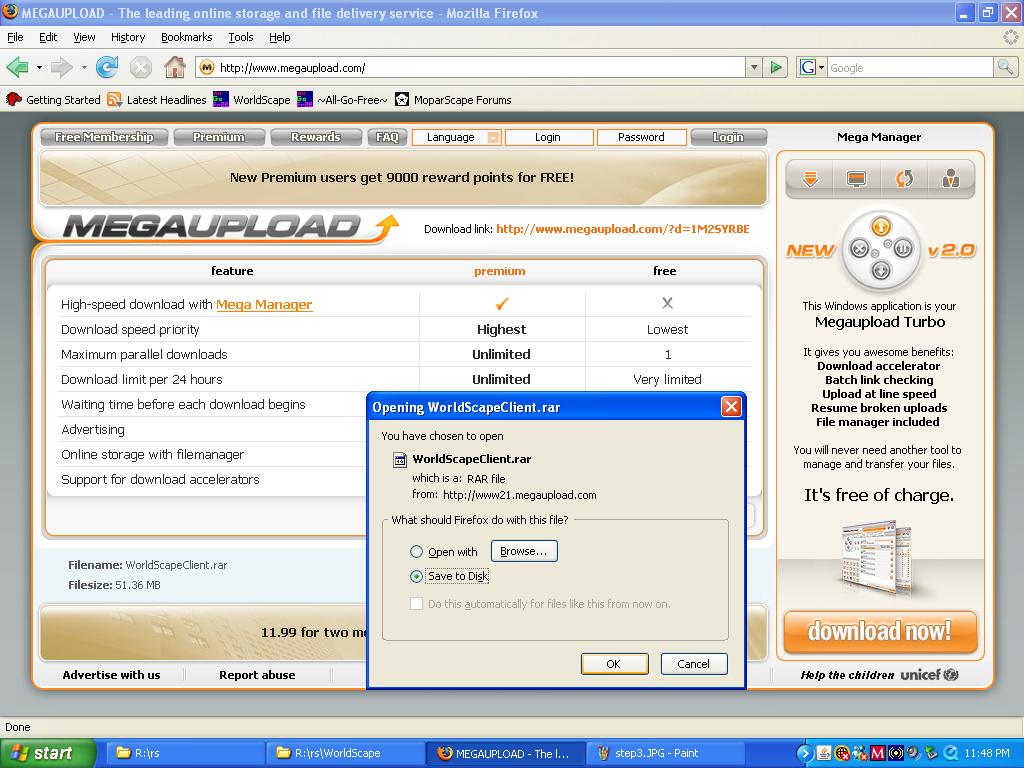The height and width of the screenshot is (768, 1024).
Task: Open the Edit menu
Action: (x=48, y=37)
